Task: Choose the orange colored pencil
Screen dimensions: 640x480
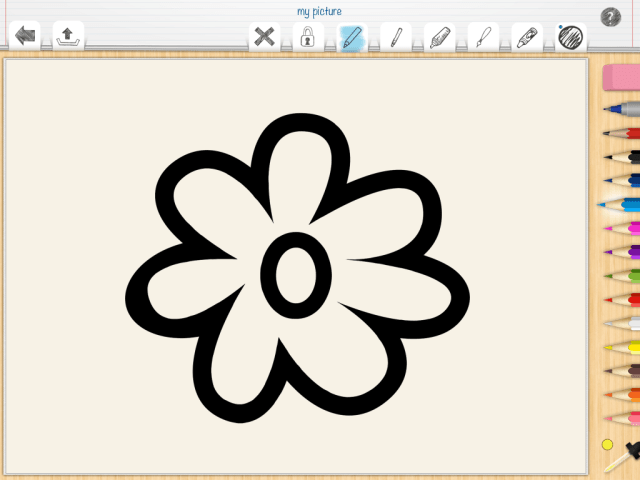Action: pyautogui.click(x=623, y=394)
